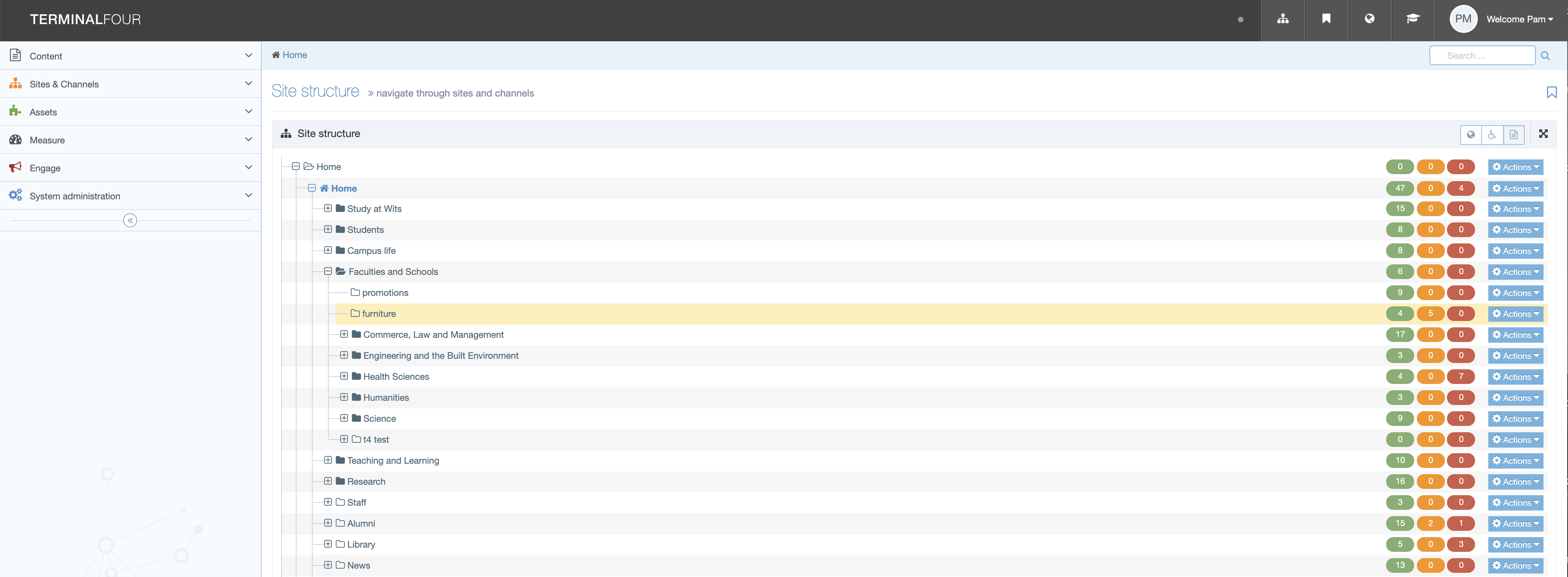1568x577 pixels.
Task: Click folder icon of promotions section
Action: pos(355,292)
